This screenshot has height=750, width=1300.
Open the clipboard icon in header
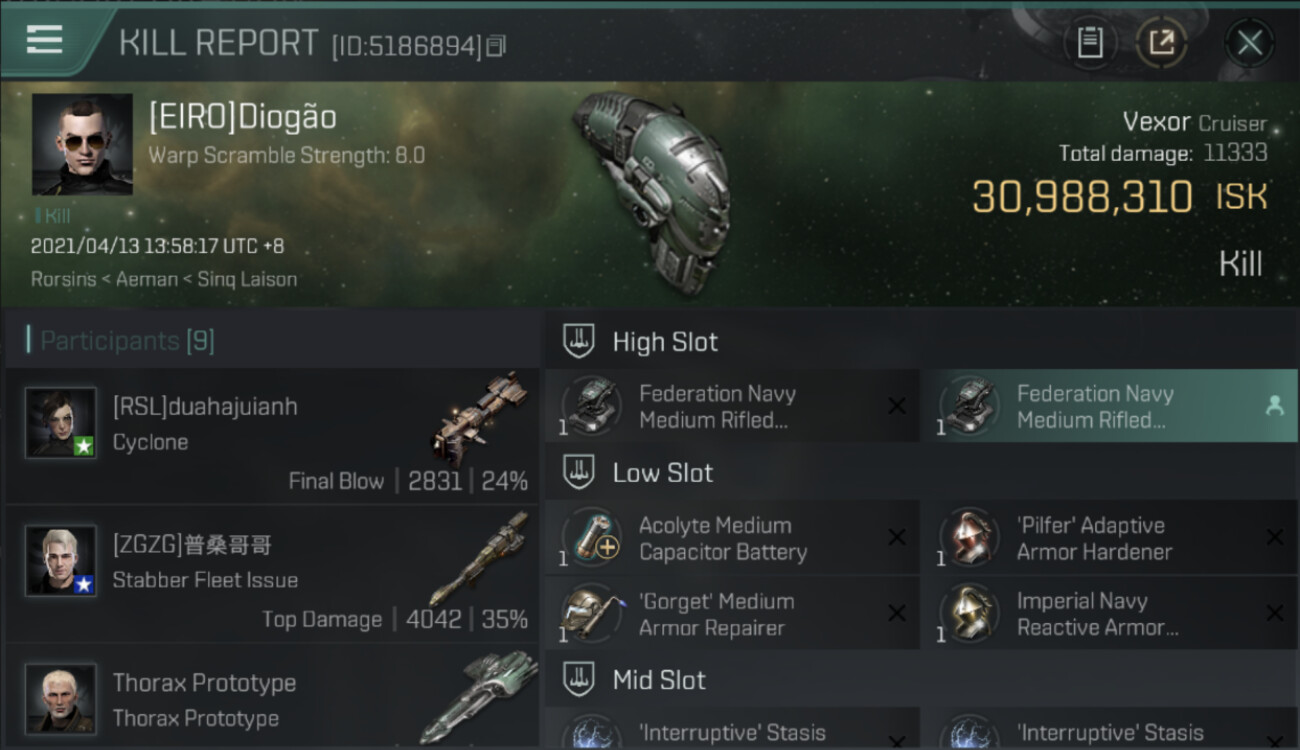coord(1090,43)
